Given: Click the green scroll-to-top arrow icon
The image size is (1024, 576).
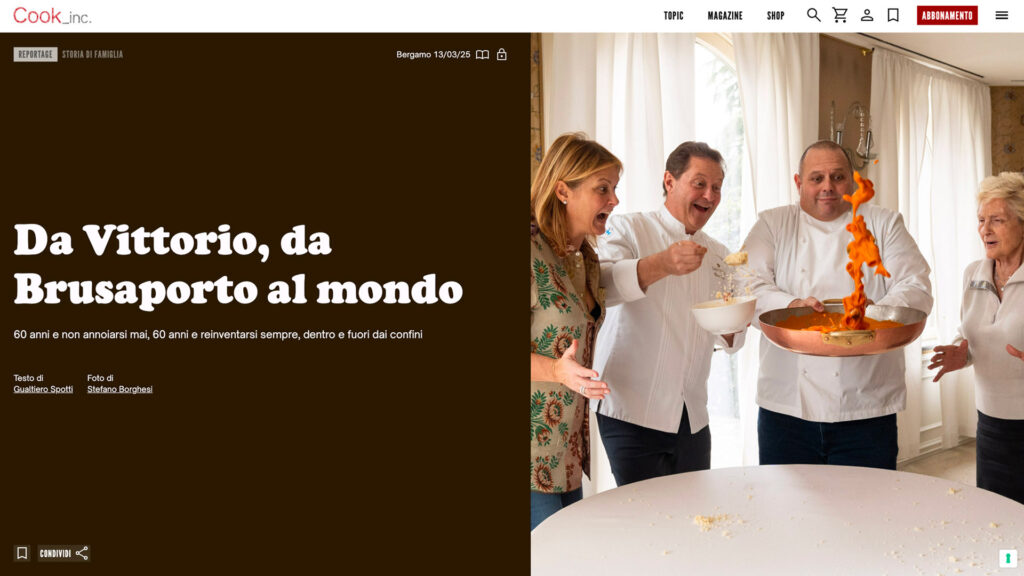Looking at the screenshot, I should point(1008,558).
